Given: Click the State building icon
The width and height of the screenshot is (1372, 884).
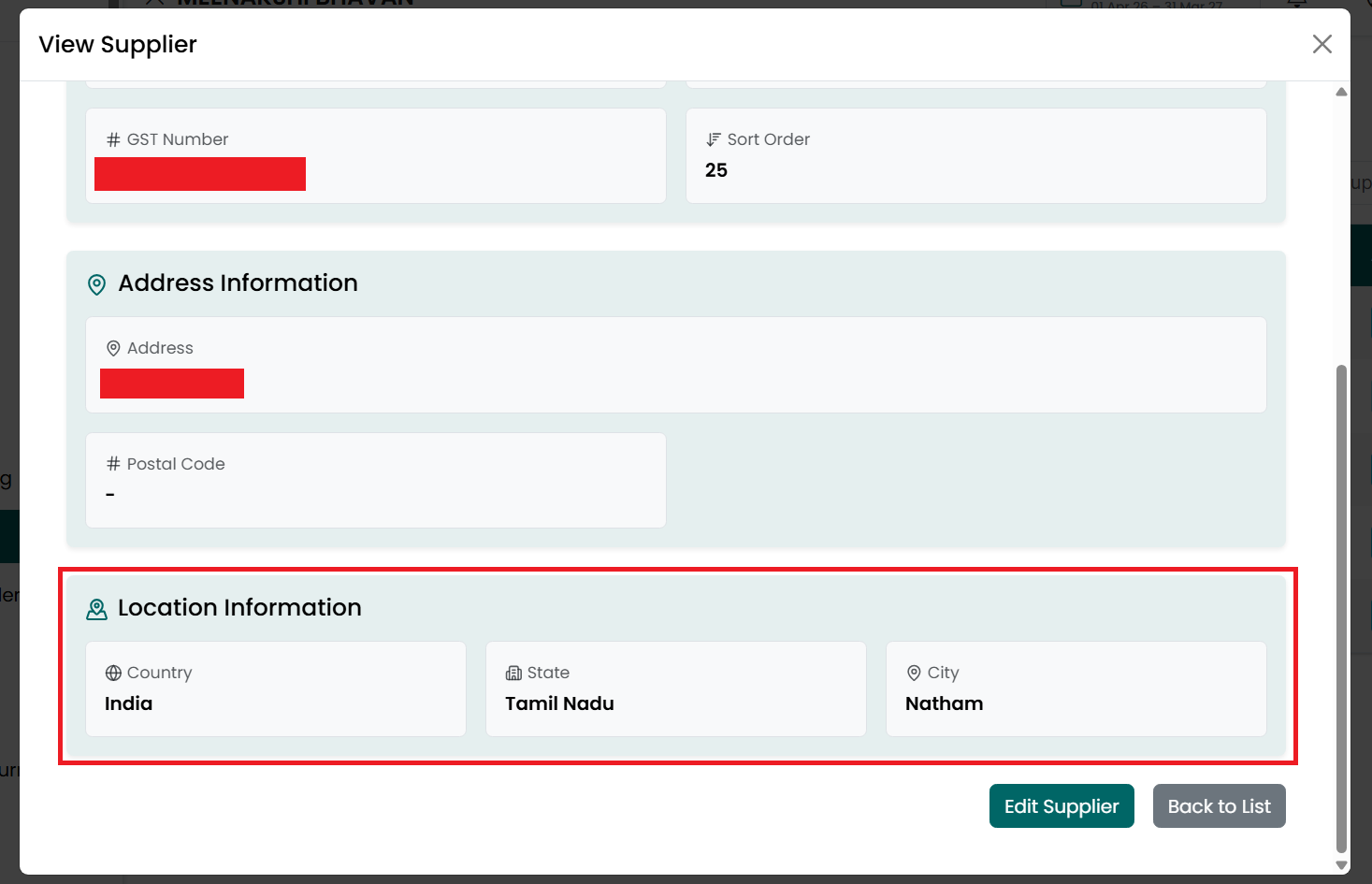Looking at the screenshot, I should point(513,673).
